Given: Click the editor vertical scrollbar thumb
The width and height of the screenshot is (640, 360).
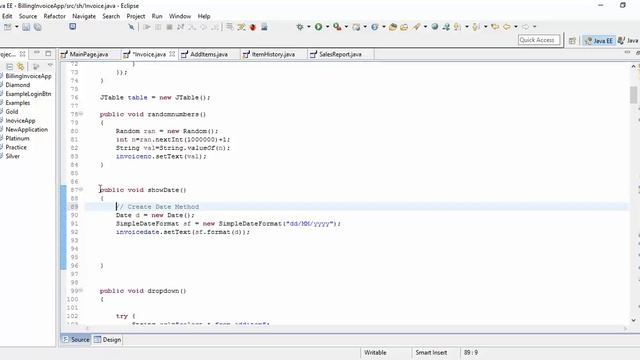Looking at the screenshot, I should click(633, 95).
